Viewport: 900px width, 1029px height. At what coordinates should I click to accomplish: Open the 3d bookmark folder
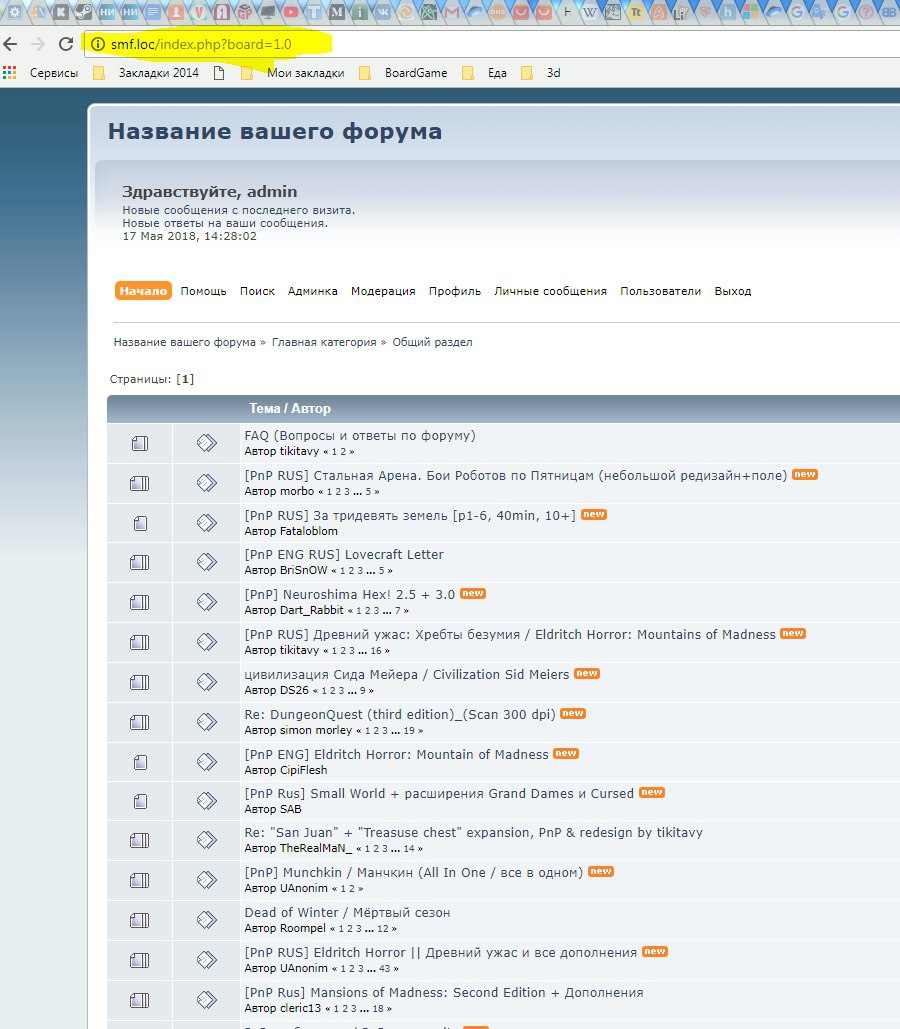541,73
